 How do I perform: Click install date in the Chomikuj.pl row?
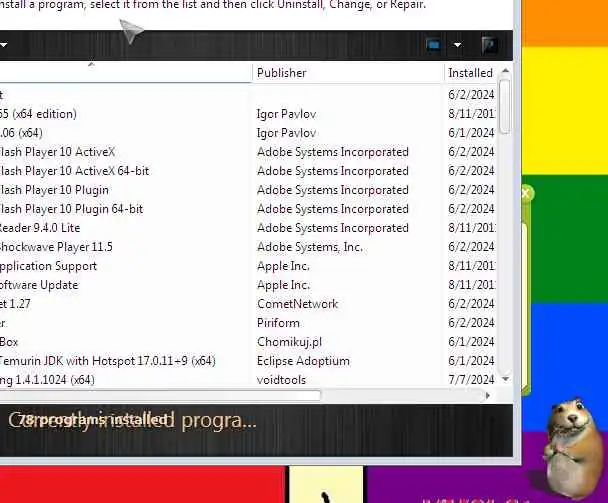pos(471,342)
